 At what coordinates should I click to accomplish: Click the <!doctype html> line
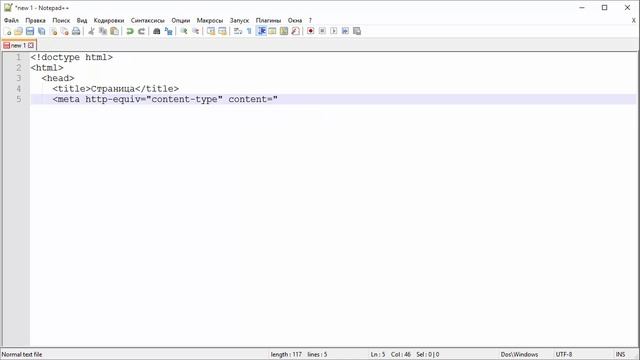pos(71,57)
